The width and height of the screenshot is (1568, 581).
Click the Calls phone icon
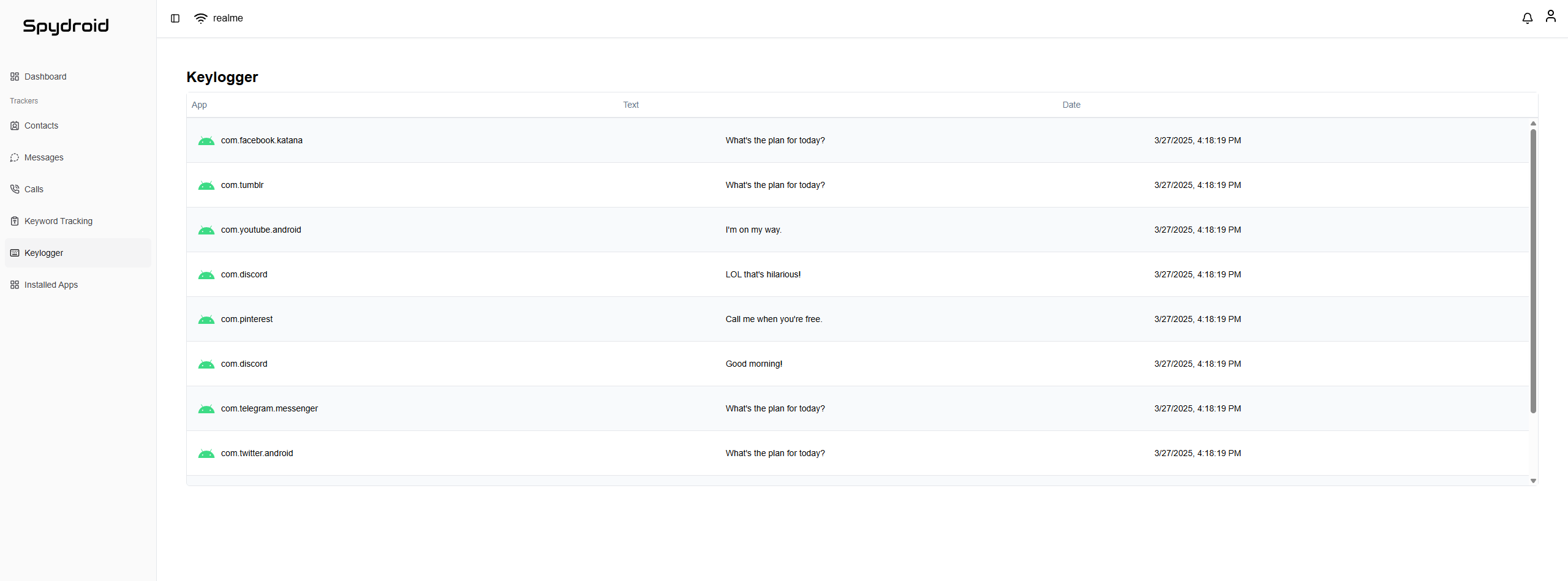tap(15, 189)
